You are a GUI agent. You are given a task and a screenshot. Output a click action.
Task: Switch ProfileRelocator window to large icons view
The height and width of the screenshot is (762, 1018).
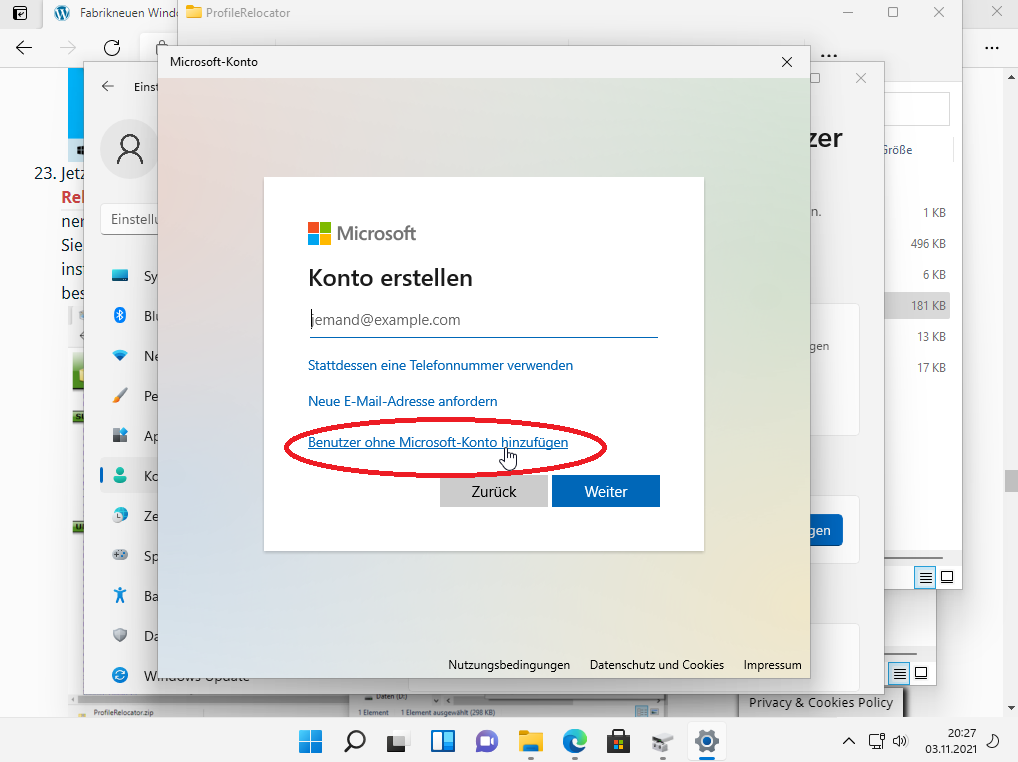coord(947,577)
